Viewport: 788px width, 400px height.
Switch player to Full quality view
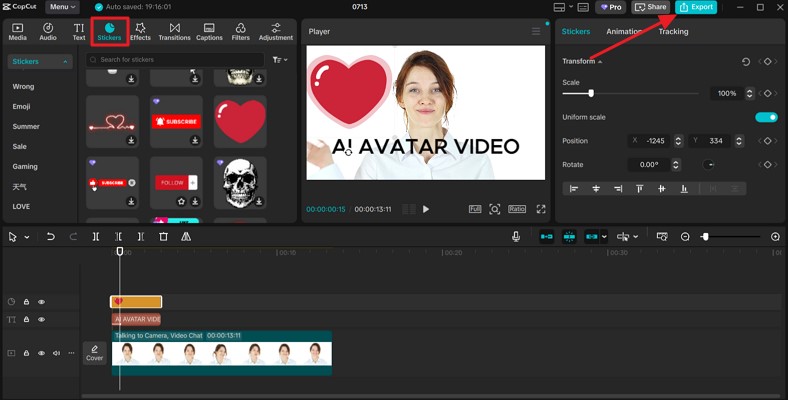475,209
